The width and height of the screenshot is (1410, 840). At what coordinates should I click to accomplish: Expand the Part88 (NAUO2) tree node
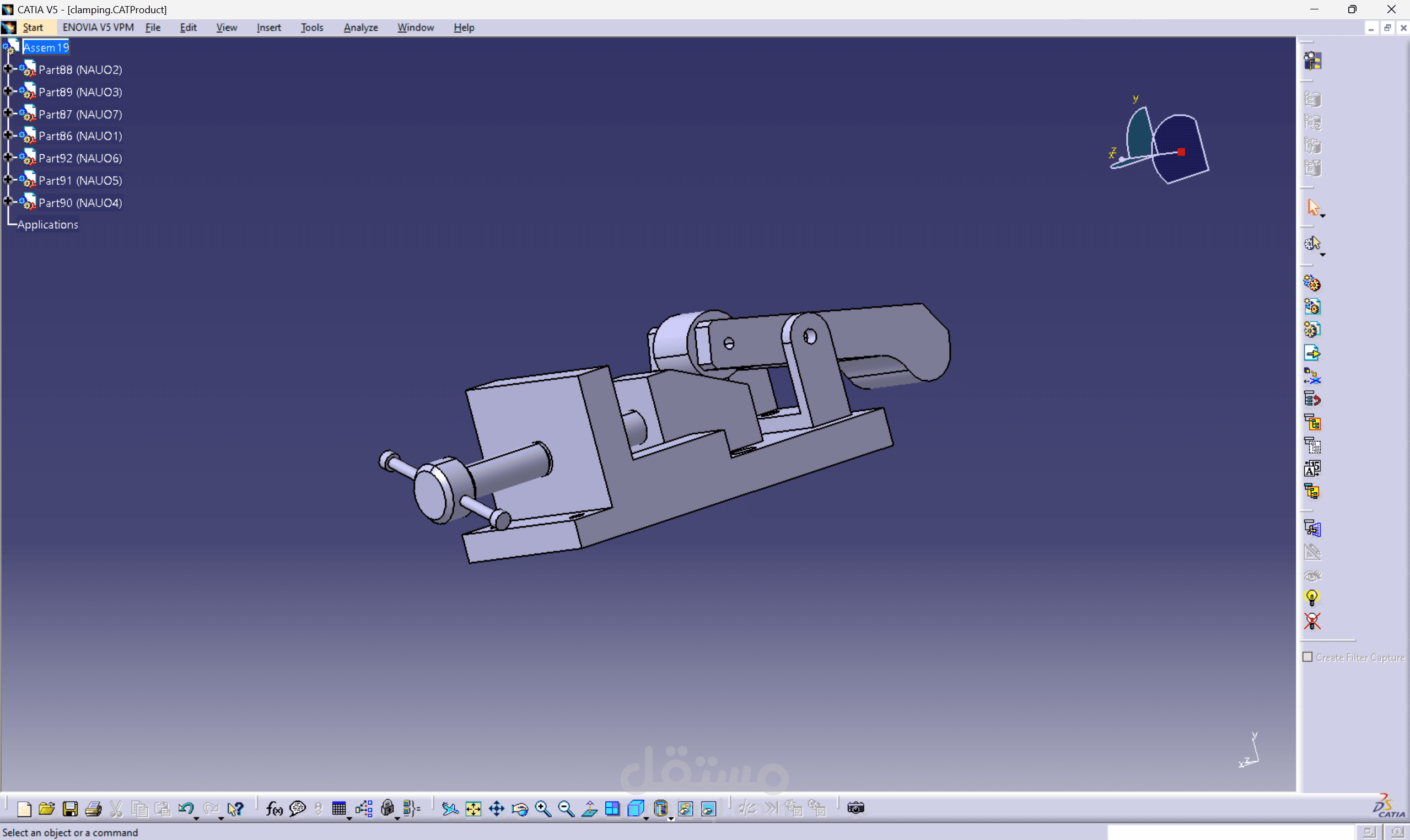pos(8,69)
